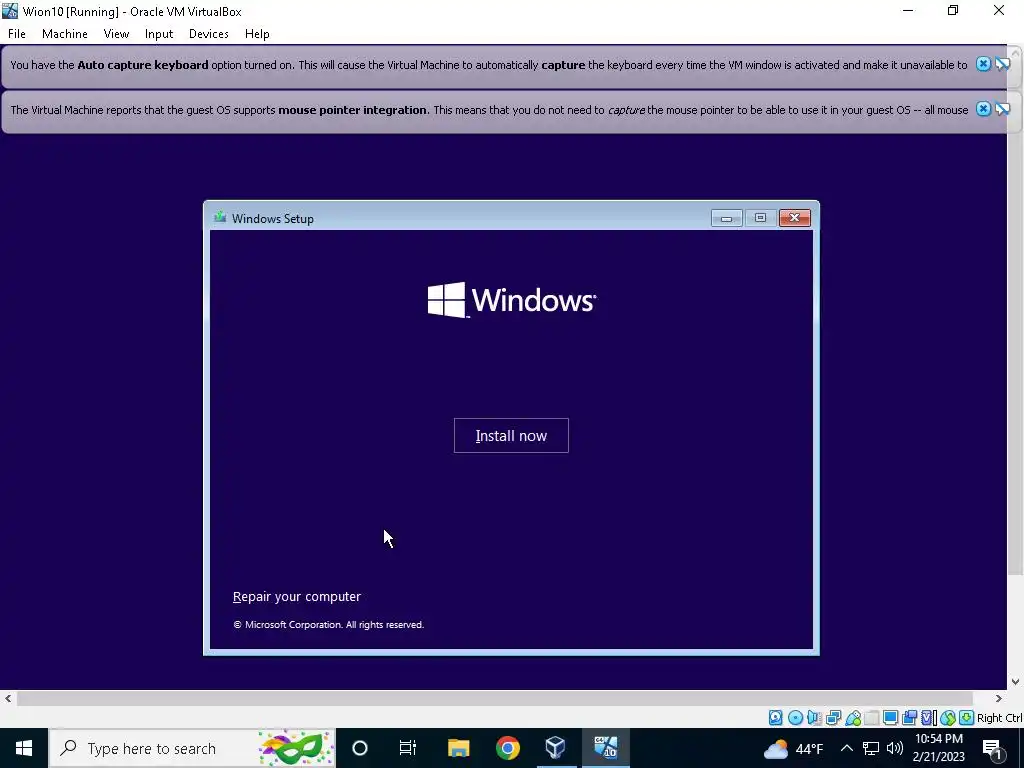This screenshot has height=768, width=1024.
Task: Open the Input menu
Action: (159, 34)
